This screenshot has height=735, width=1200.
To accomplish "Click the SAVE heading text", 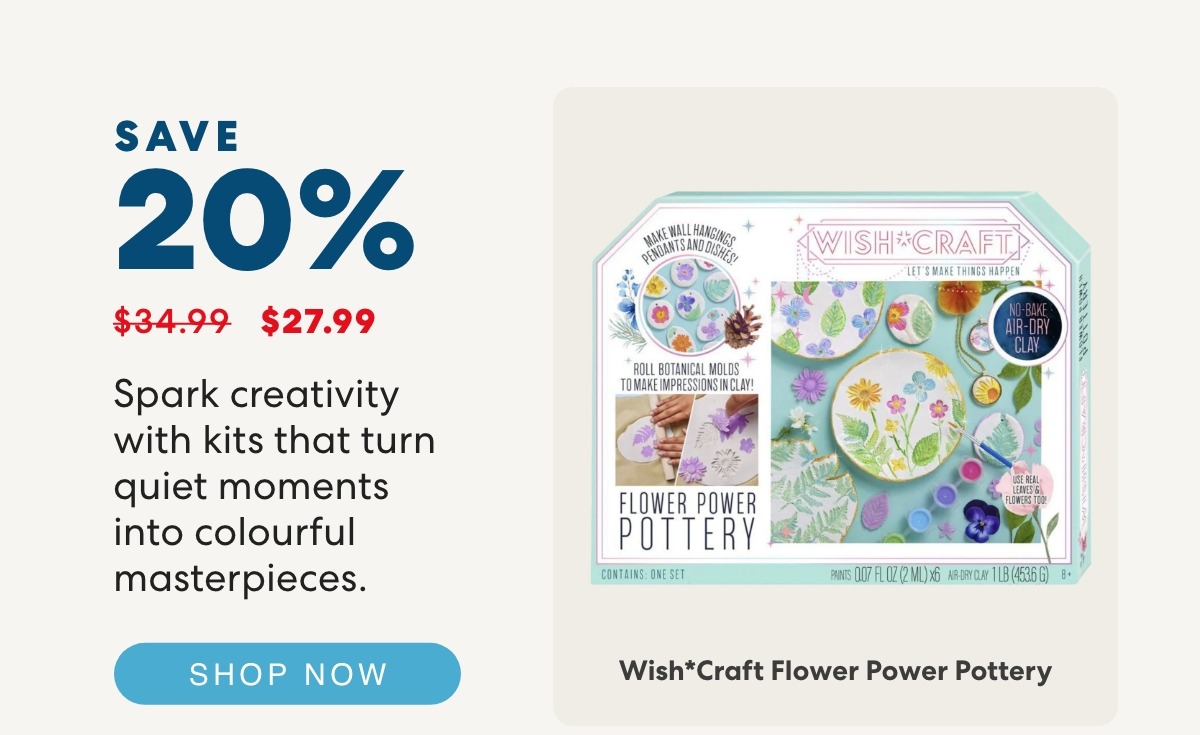I will click(178, 137).
